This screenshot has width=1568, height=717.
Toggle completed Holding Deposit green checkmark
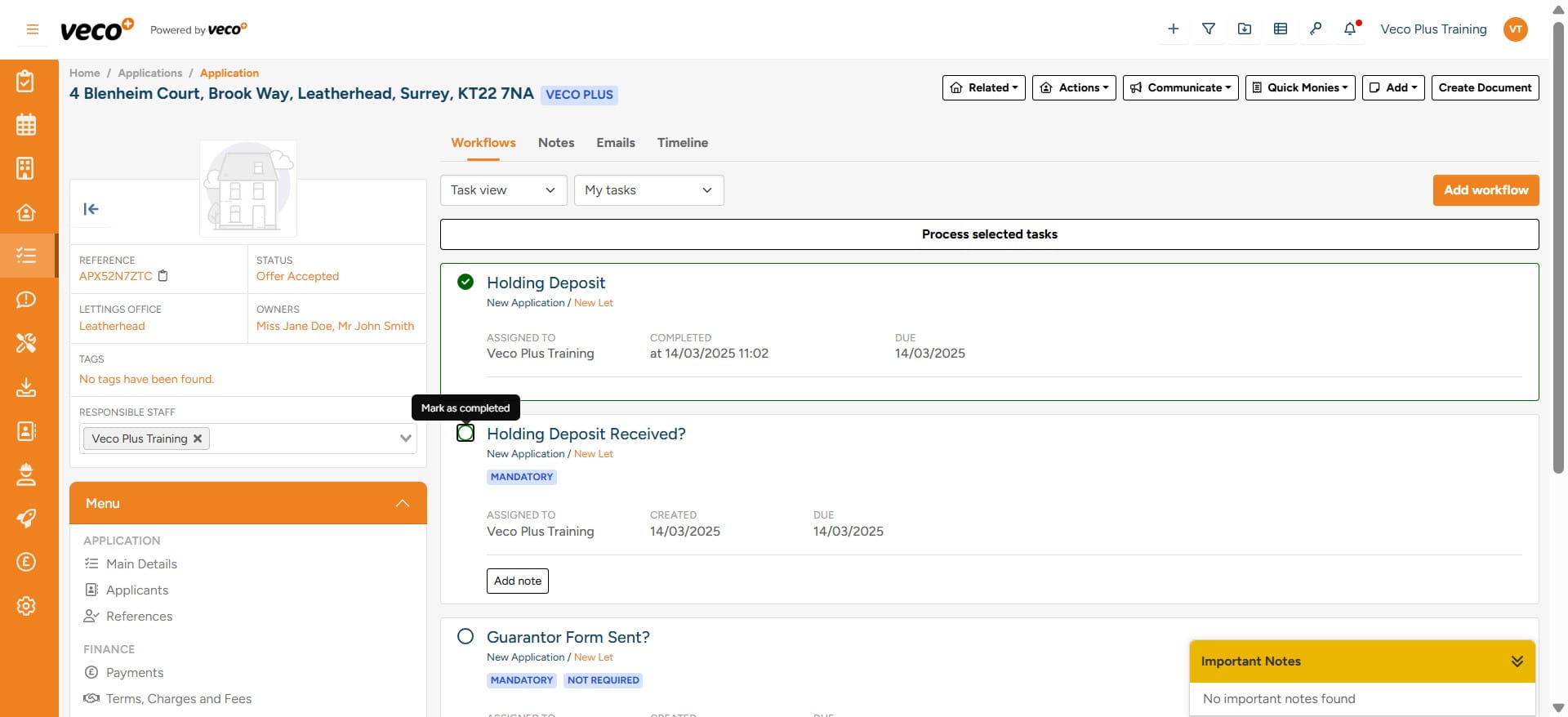tap(465, 282)
